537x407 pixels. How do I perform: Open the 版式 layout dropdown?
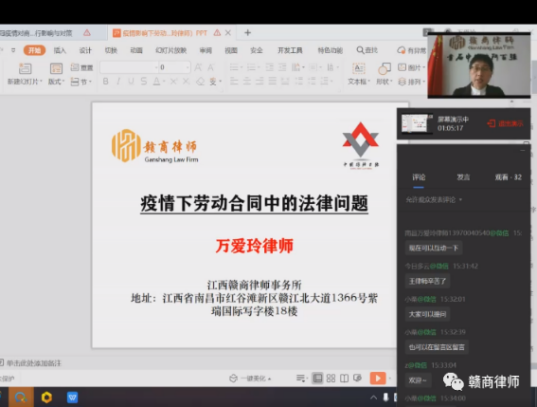tap(56, 74)
